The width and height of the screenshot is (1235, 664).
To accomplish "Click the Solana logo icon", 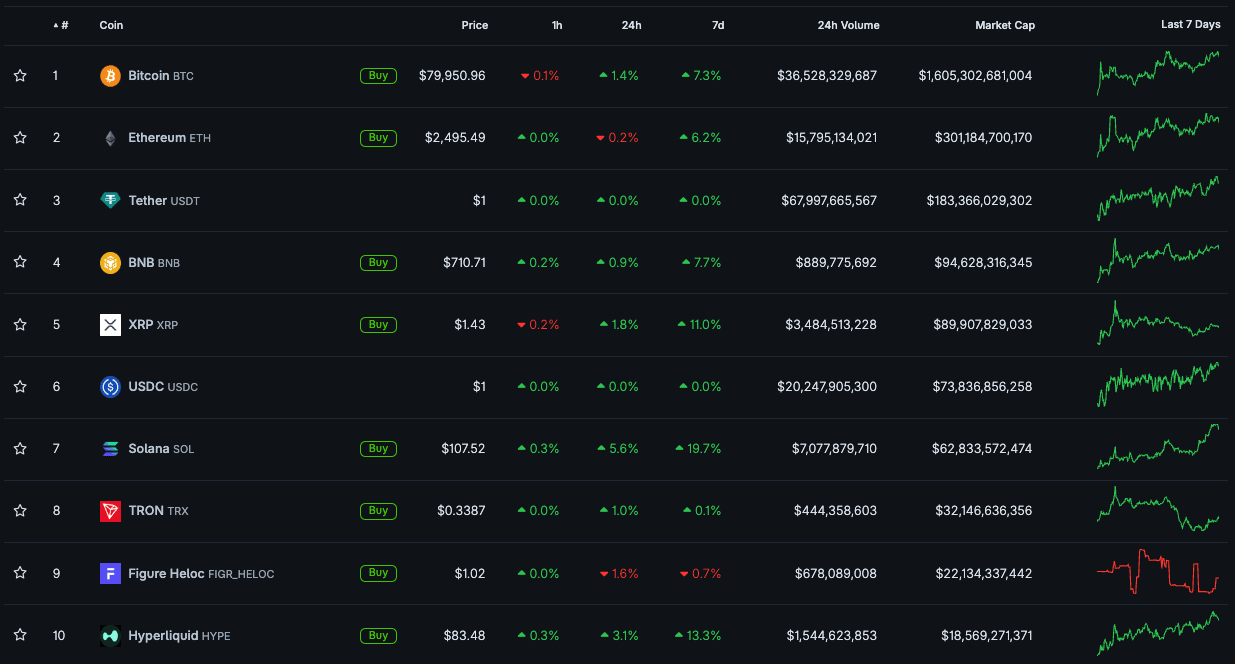I will point(110,449).
